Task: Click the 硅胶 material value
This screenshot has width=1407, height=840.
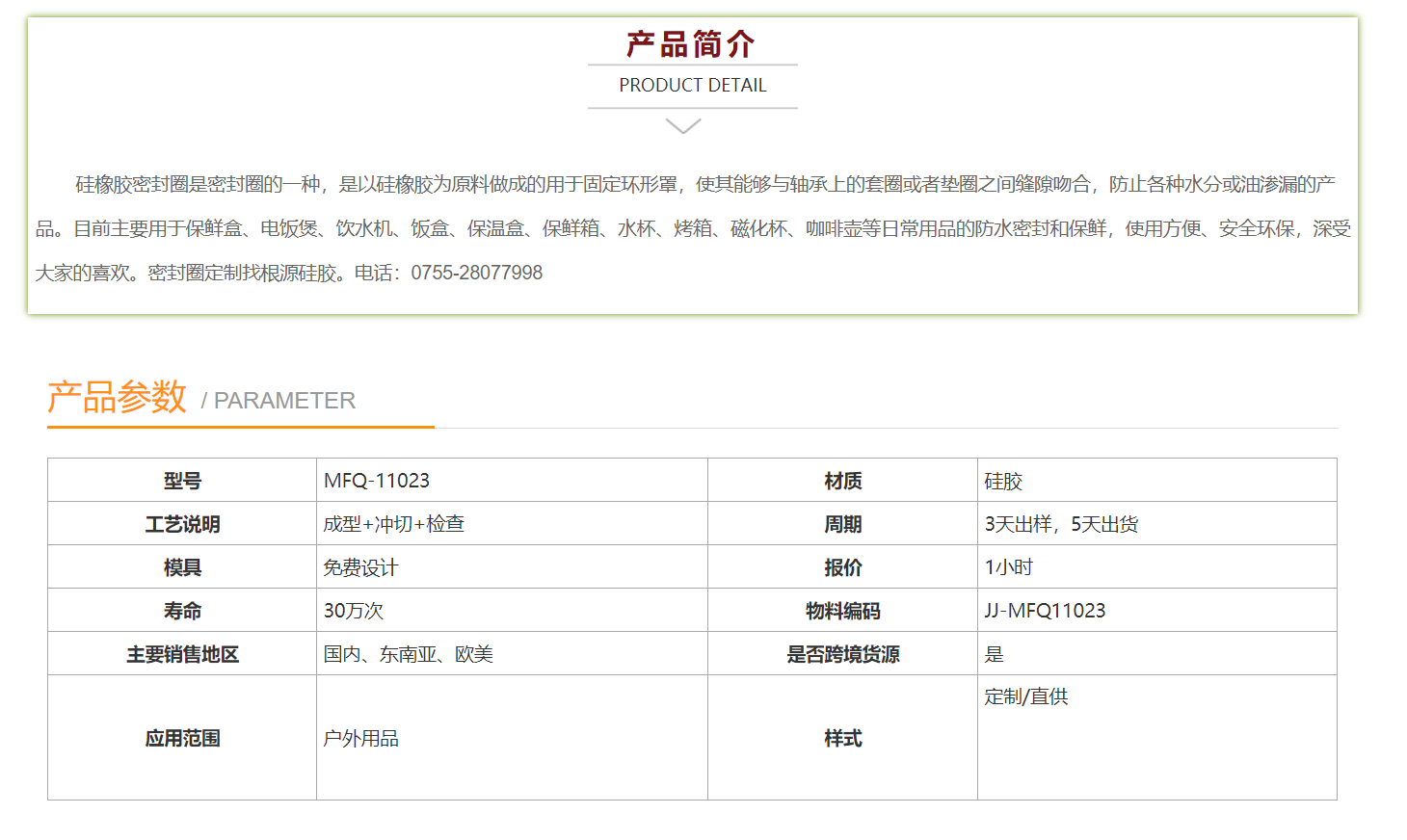Action: pyautogui.click(x=1003, y=481)
